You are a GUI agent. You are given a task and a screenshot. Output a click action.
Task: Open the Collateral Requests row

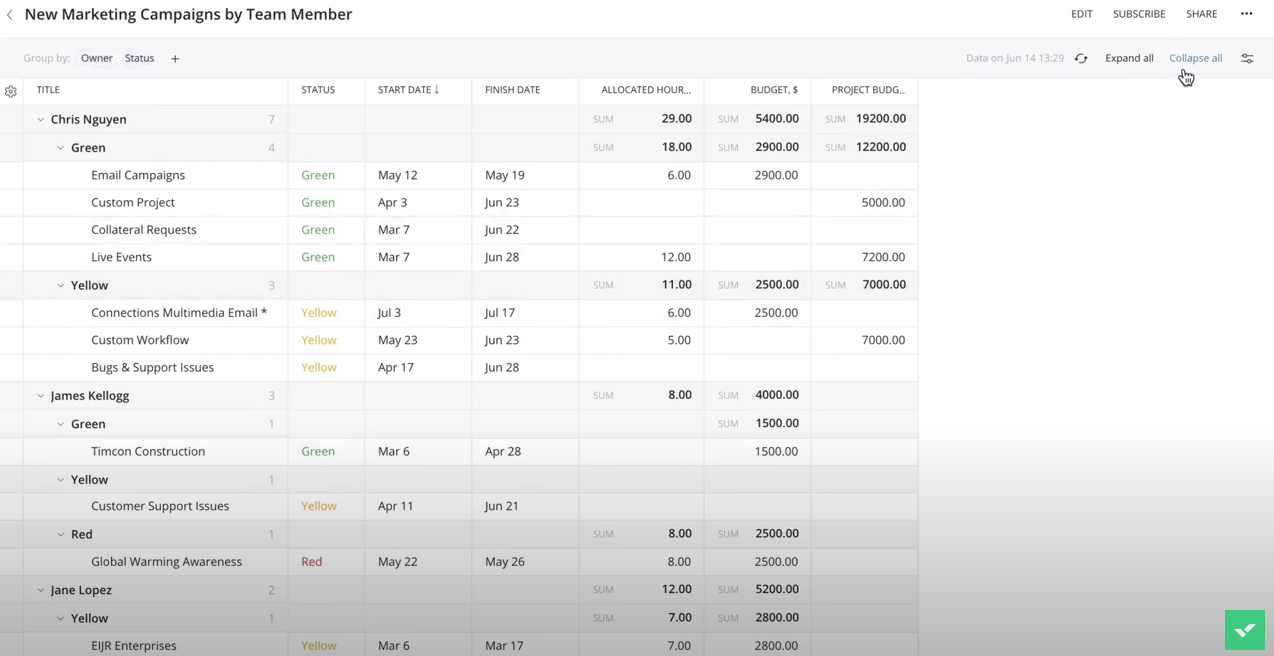click(x=144, y=230)
